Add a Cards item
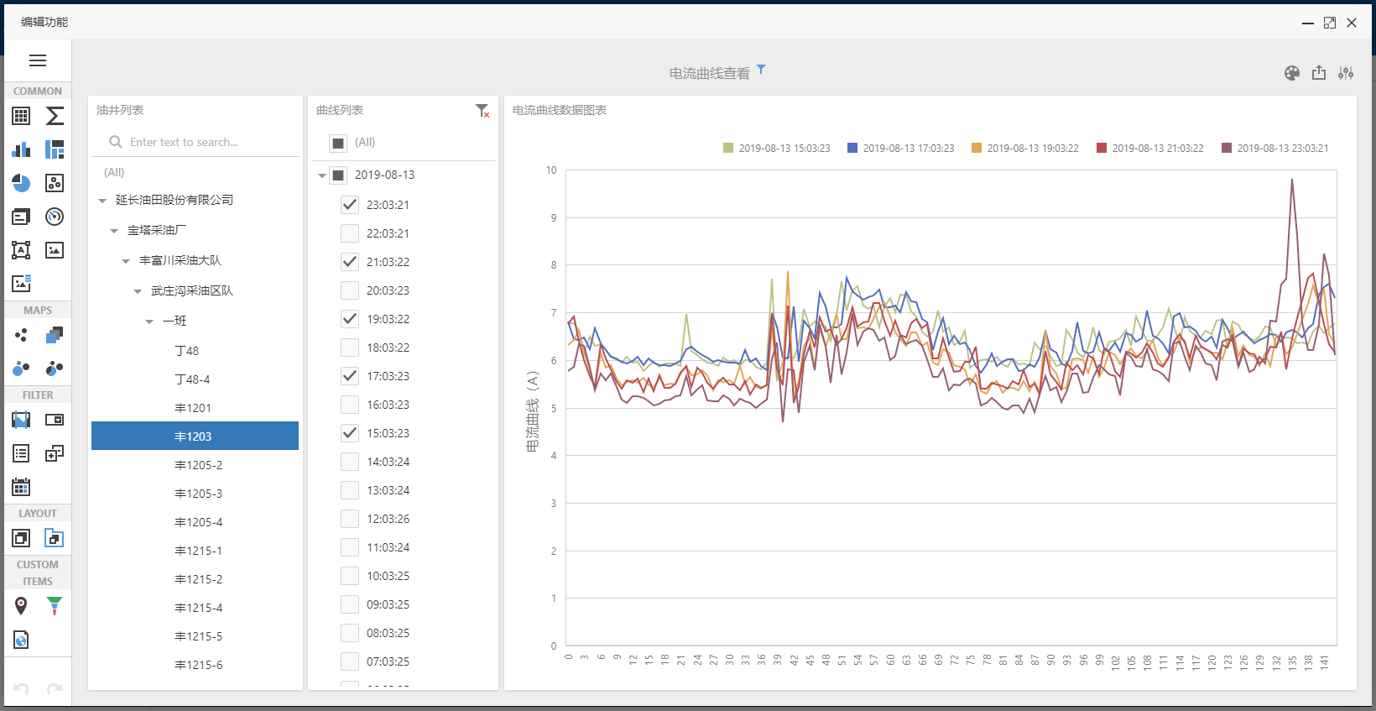The height and width of the screenshot is (711, 1376). tap(21, 217)
